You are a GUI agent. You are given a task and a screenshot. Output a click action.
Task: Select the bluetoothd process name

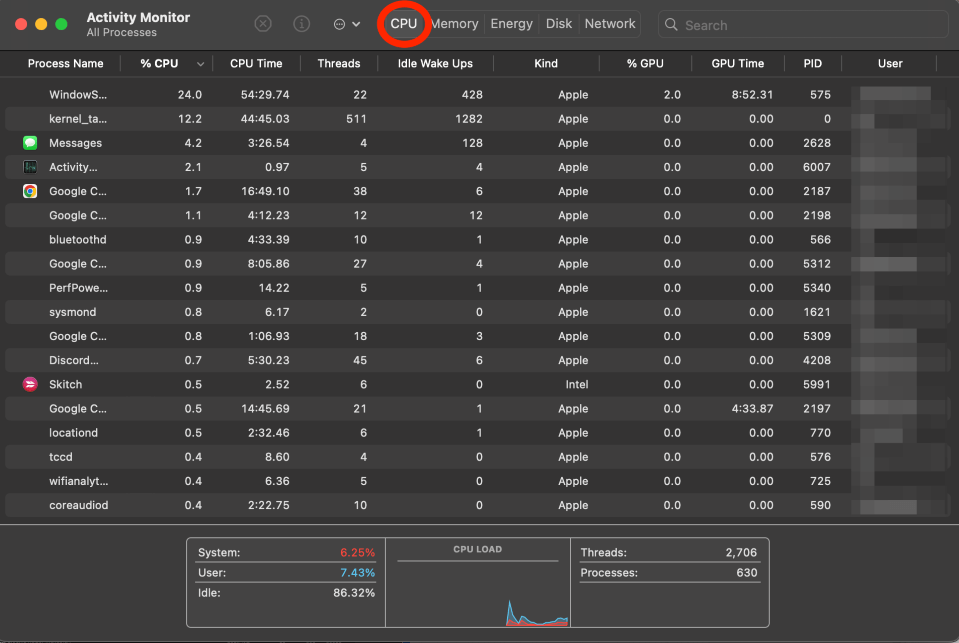[x=78, y=240]
